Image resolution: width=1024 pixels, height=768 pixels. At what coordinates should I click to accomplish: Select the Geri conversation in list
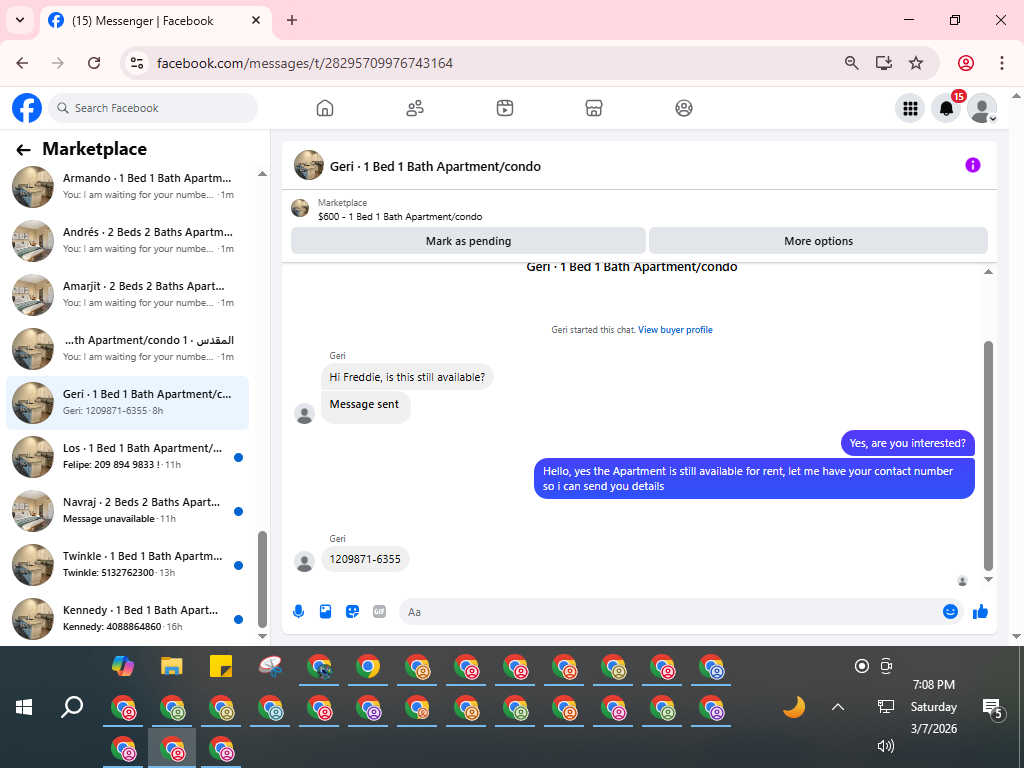128,402
